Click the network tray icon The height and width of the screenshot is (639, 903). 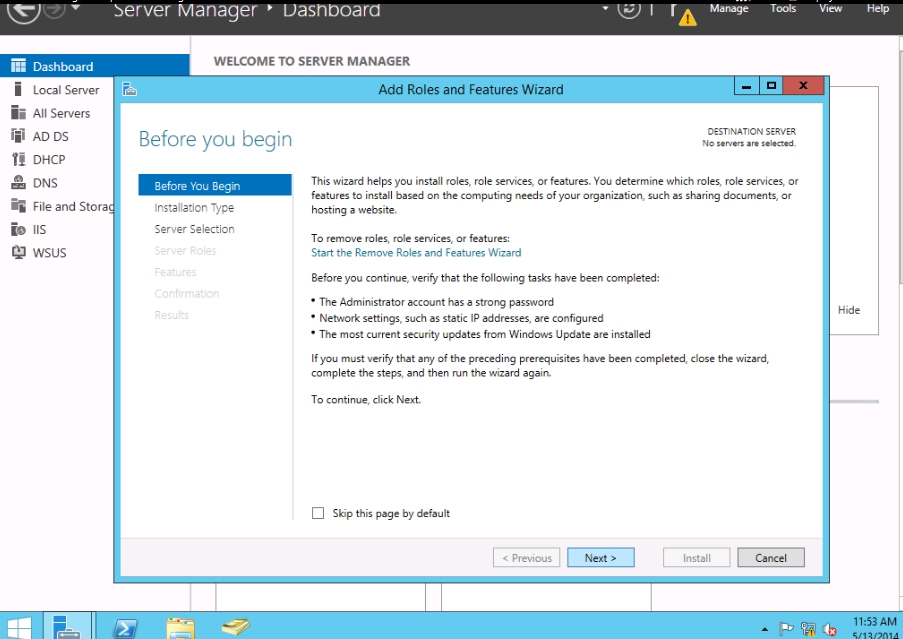point(808,629)
